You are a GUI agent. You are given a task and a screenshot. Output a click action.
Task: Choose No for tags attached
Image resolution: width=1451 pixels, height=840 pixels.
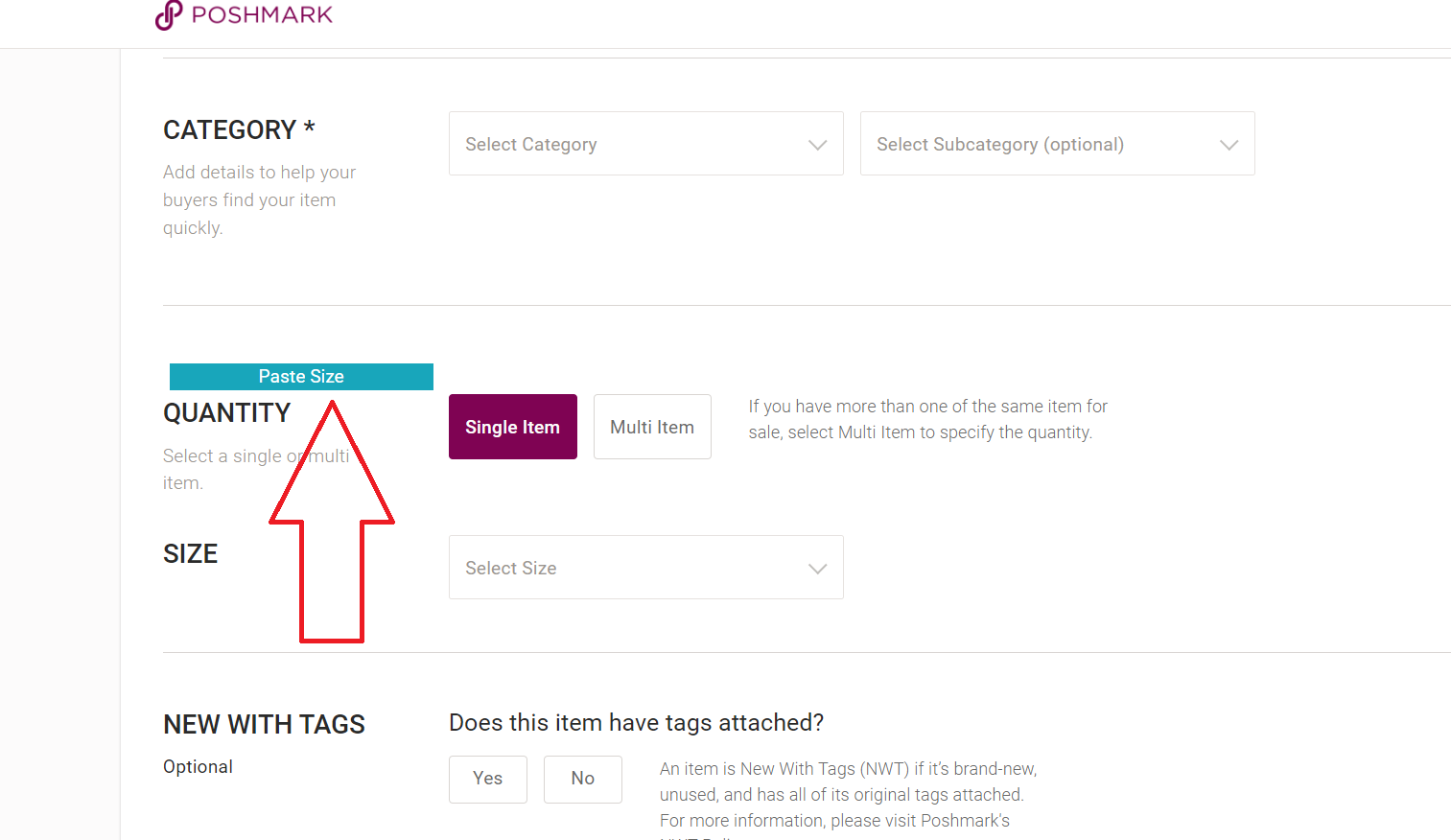point(583,779)
